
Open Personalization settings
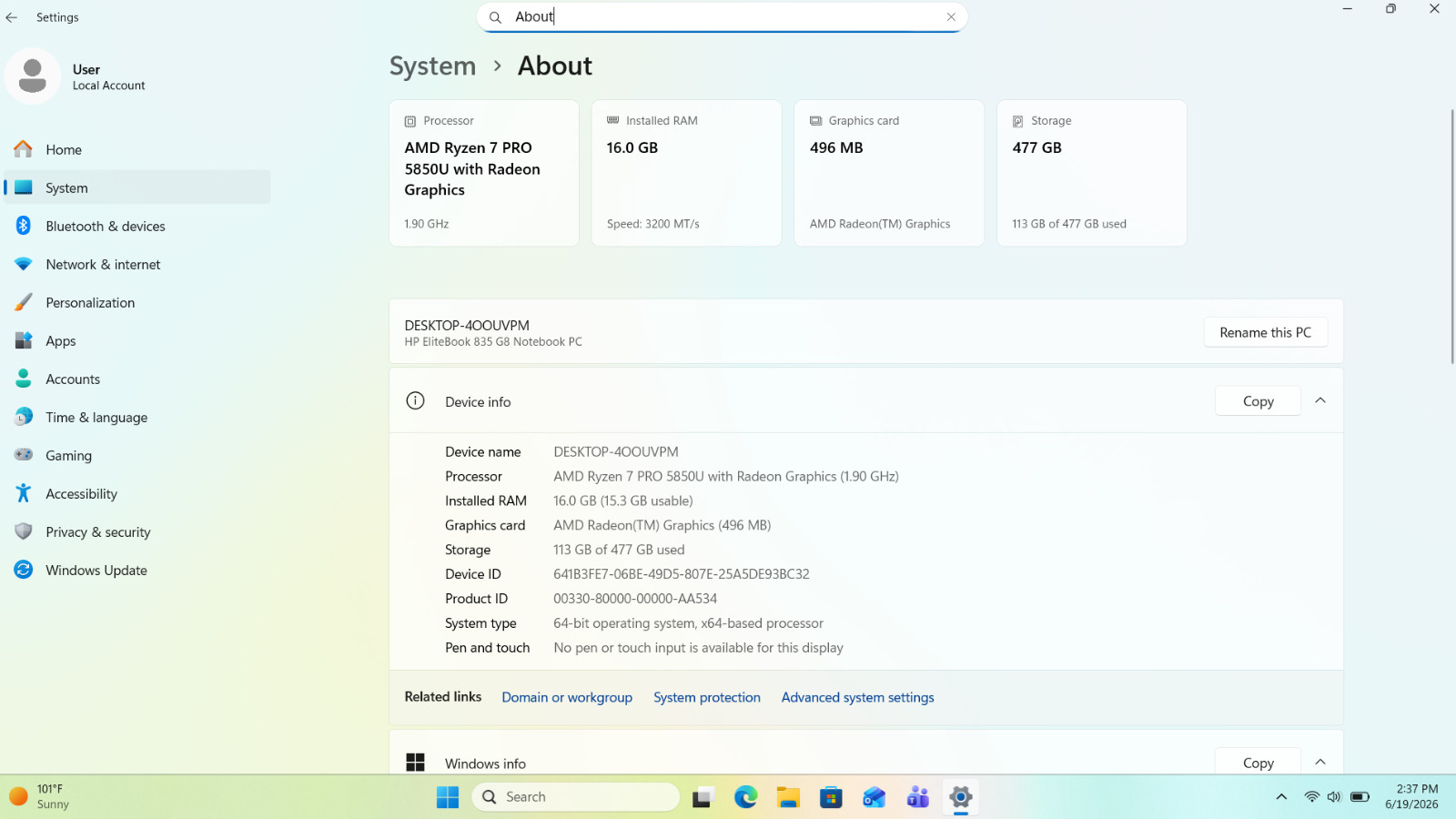(137, 303)
